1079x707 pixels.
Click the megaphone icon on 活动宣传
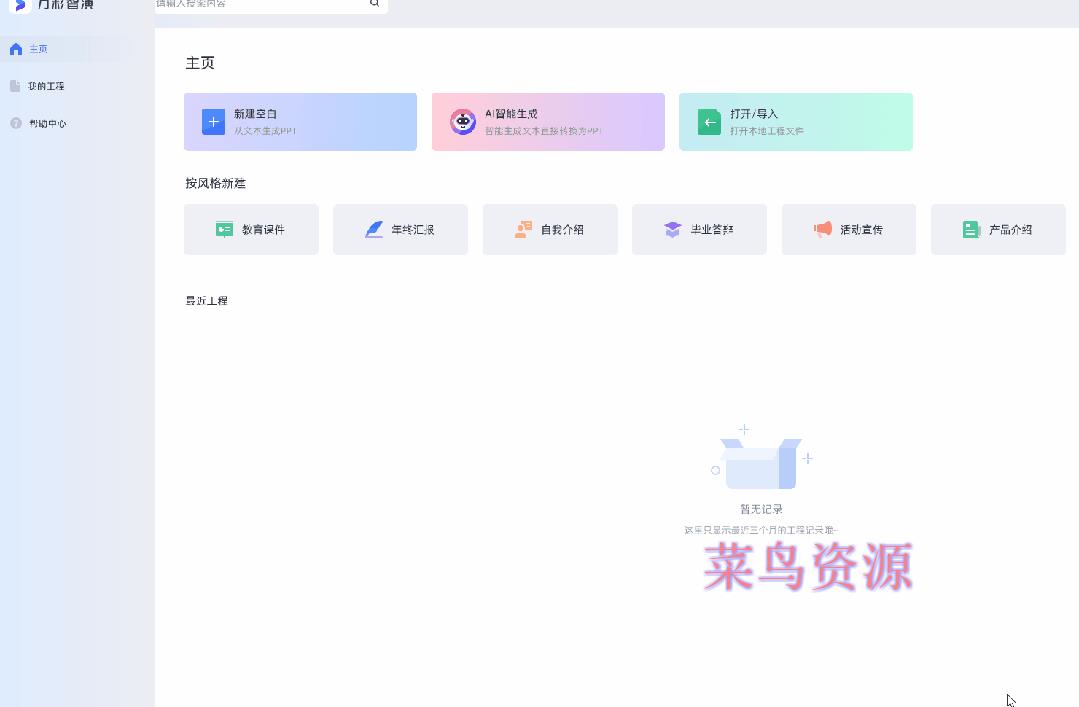click(x=821, y=229)
